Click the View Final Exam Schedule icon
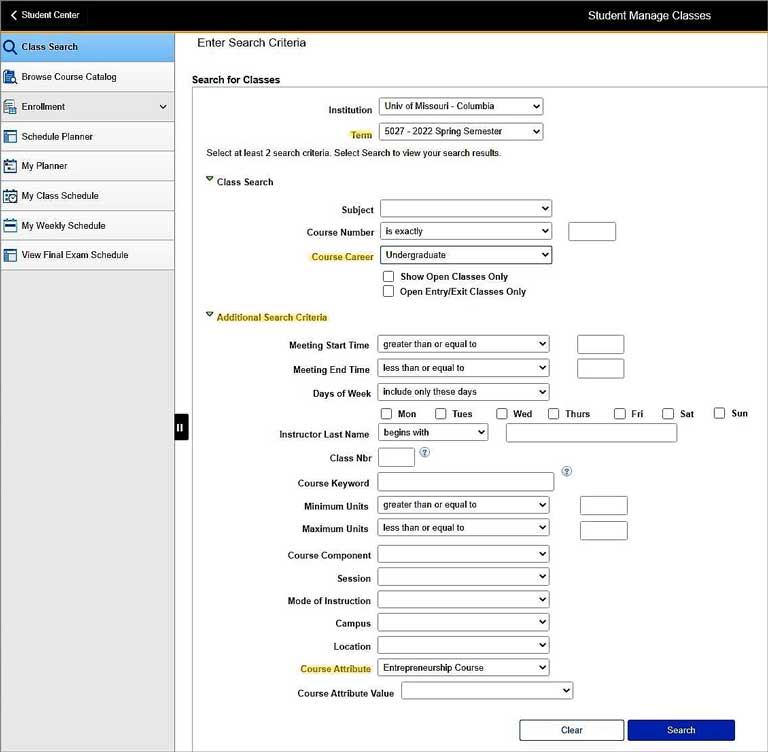This screenshot has width=768, height=752. 11,255
